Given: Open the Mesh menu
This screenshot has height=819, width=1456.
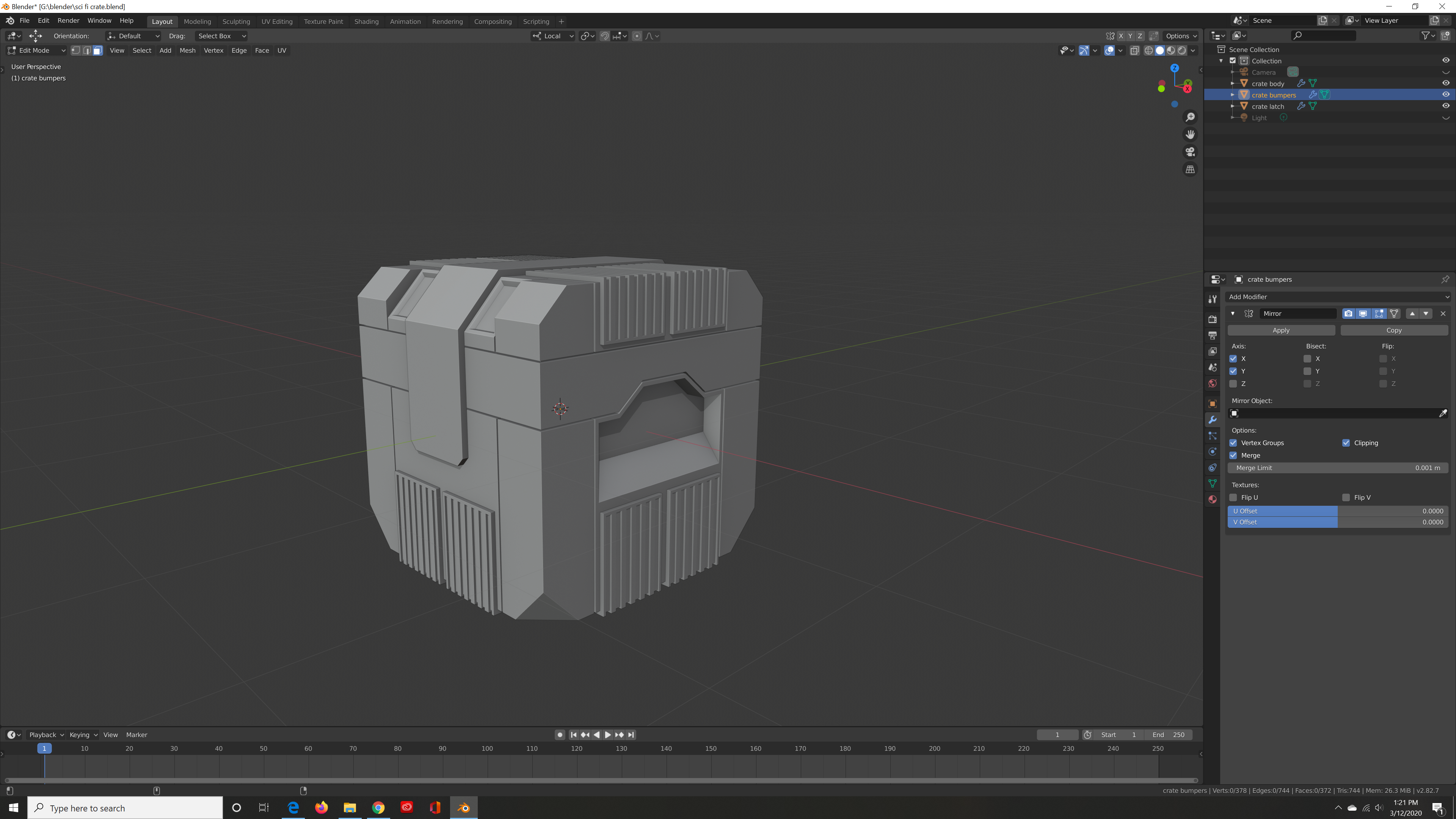Looking at the screenshot, I should (x=187, y=50).
